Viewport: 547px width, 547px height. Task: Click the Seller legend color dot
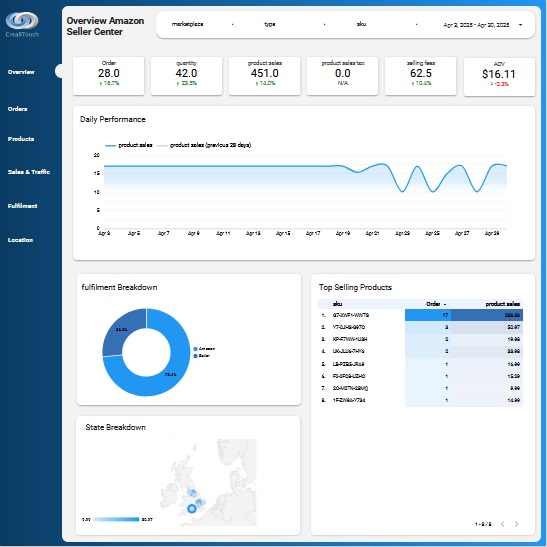pyautogui.click(x=195, y=356)
